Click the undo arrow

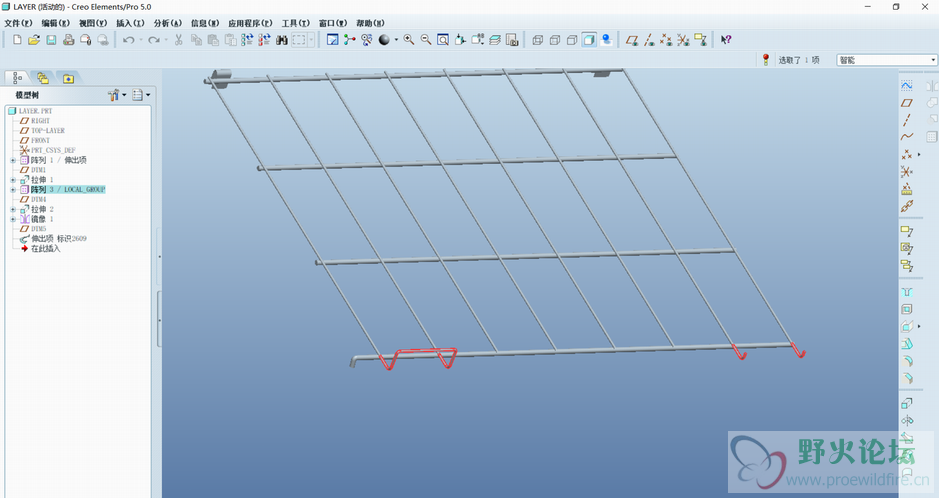click(128, 40)
